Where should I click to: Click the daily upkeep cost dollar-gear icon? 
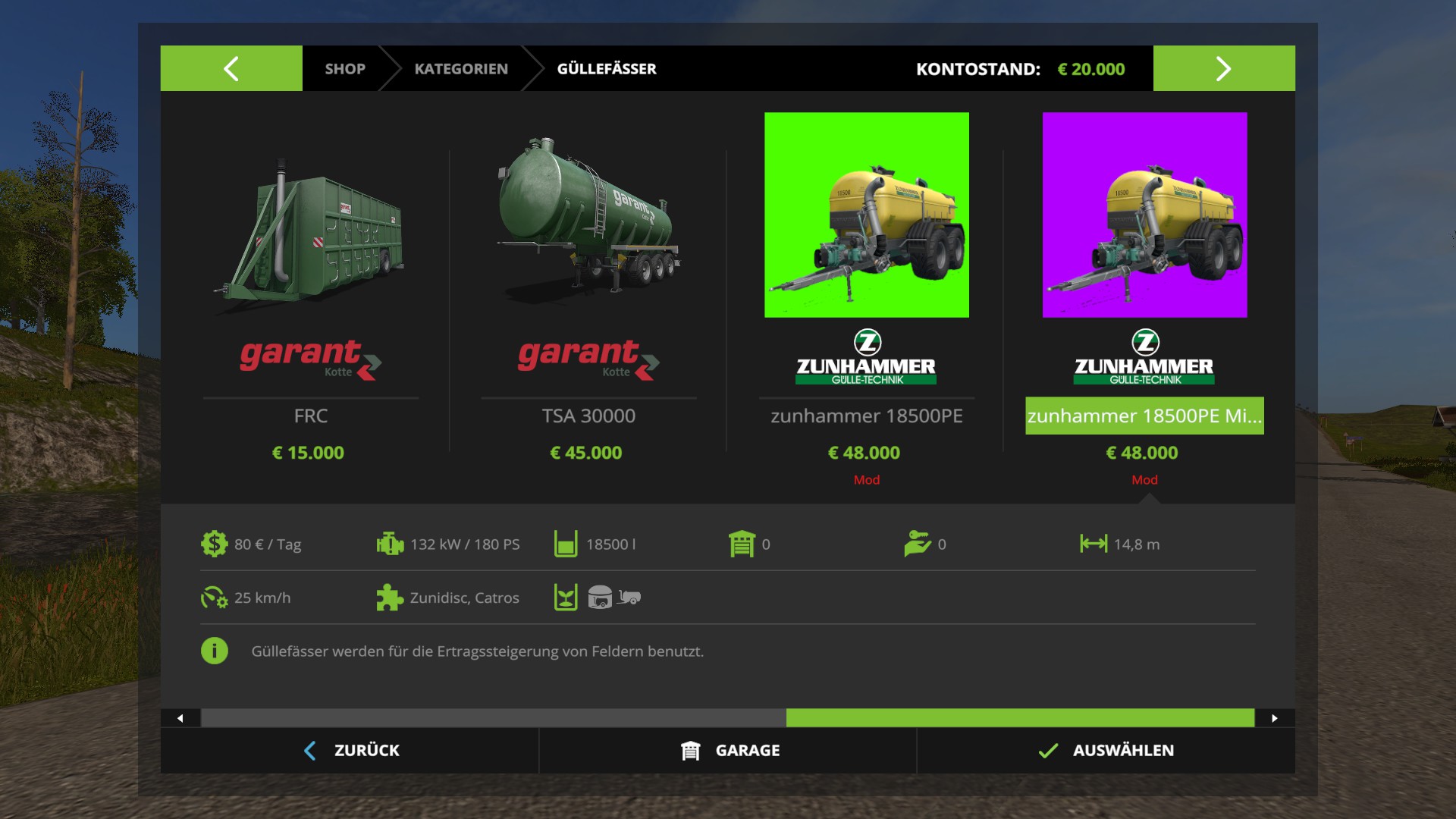click(214, 544)
